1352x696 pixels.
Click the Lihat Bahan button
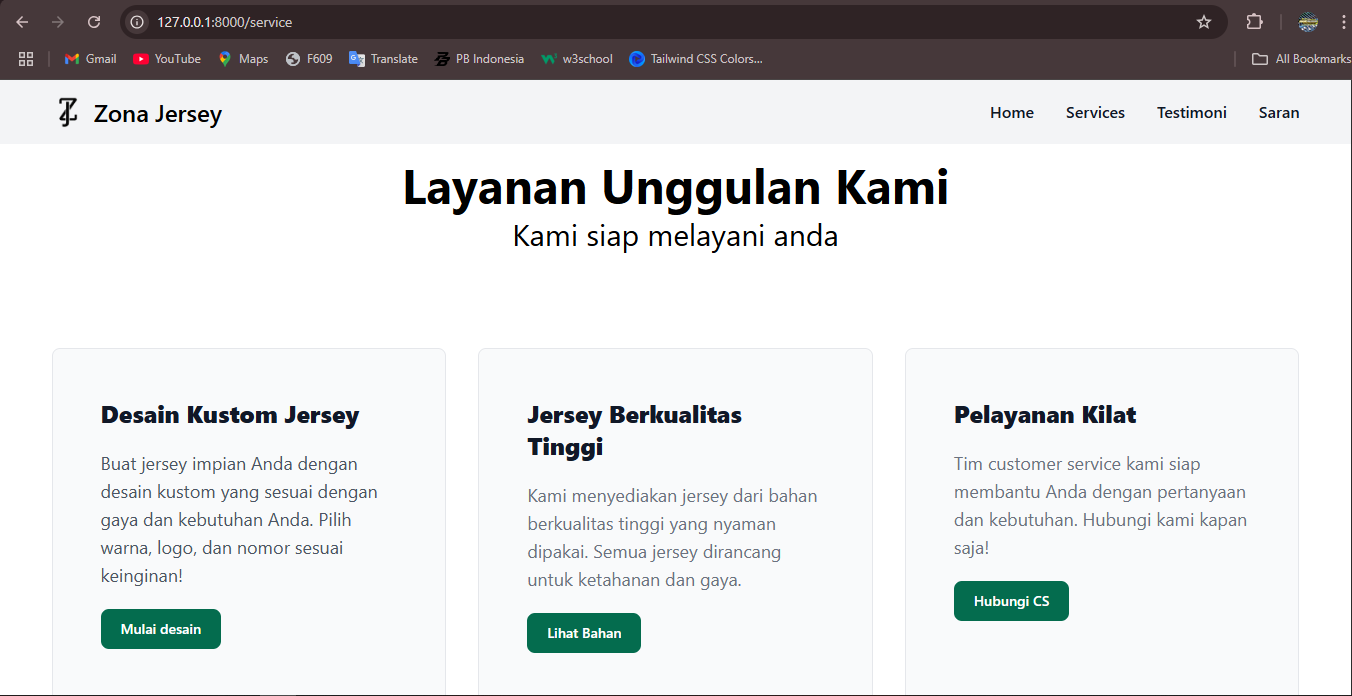584,633
